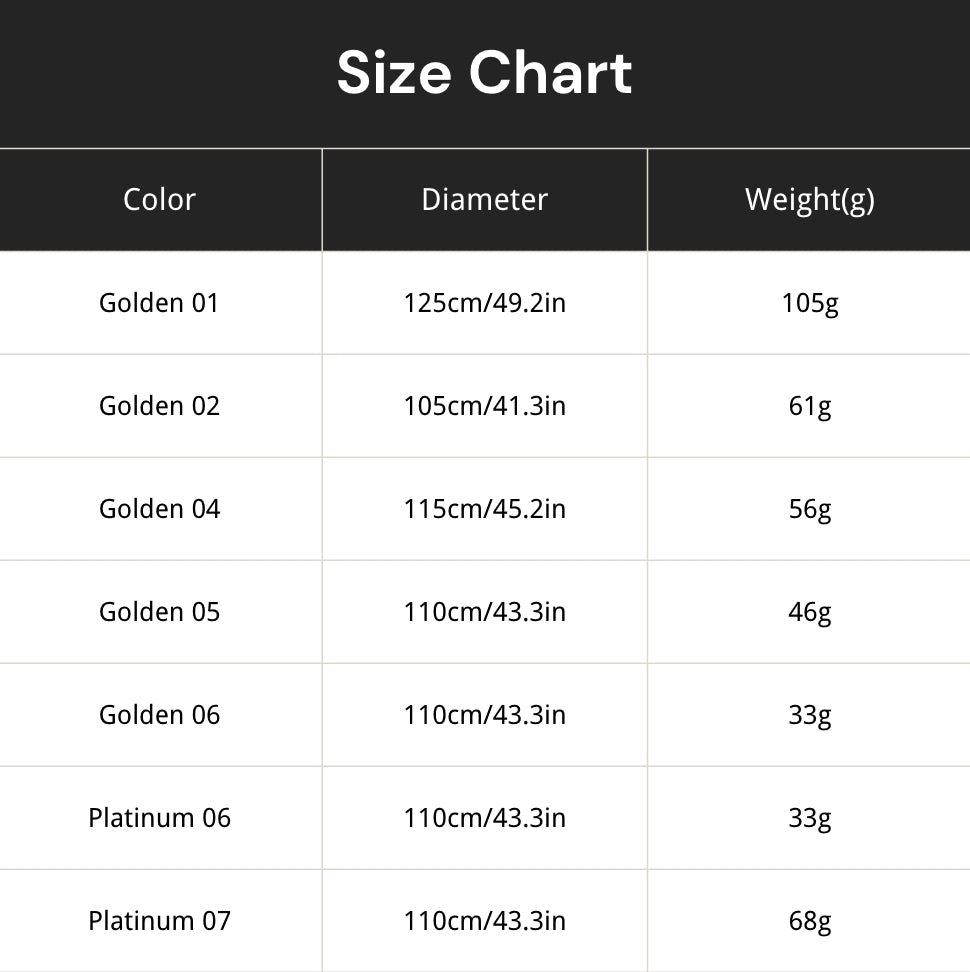This screenshot has width=970, height=972.
Task: Select the 105cm/41.3in diameter cell
Action: tap(485, 406)
